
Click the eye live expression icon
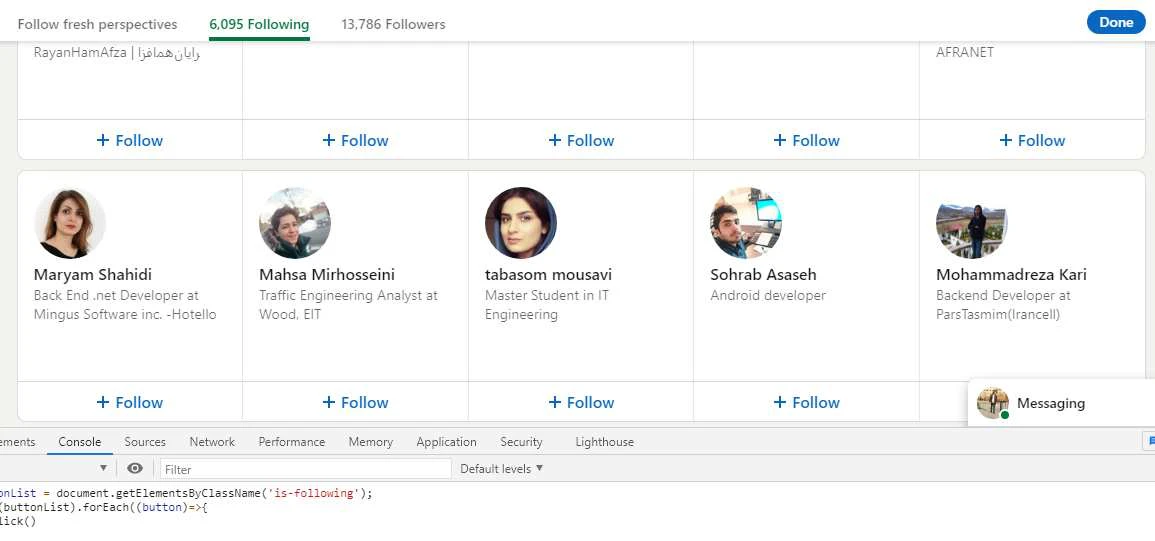[135, 468]
